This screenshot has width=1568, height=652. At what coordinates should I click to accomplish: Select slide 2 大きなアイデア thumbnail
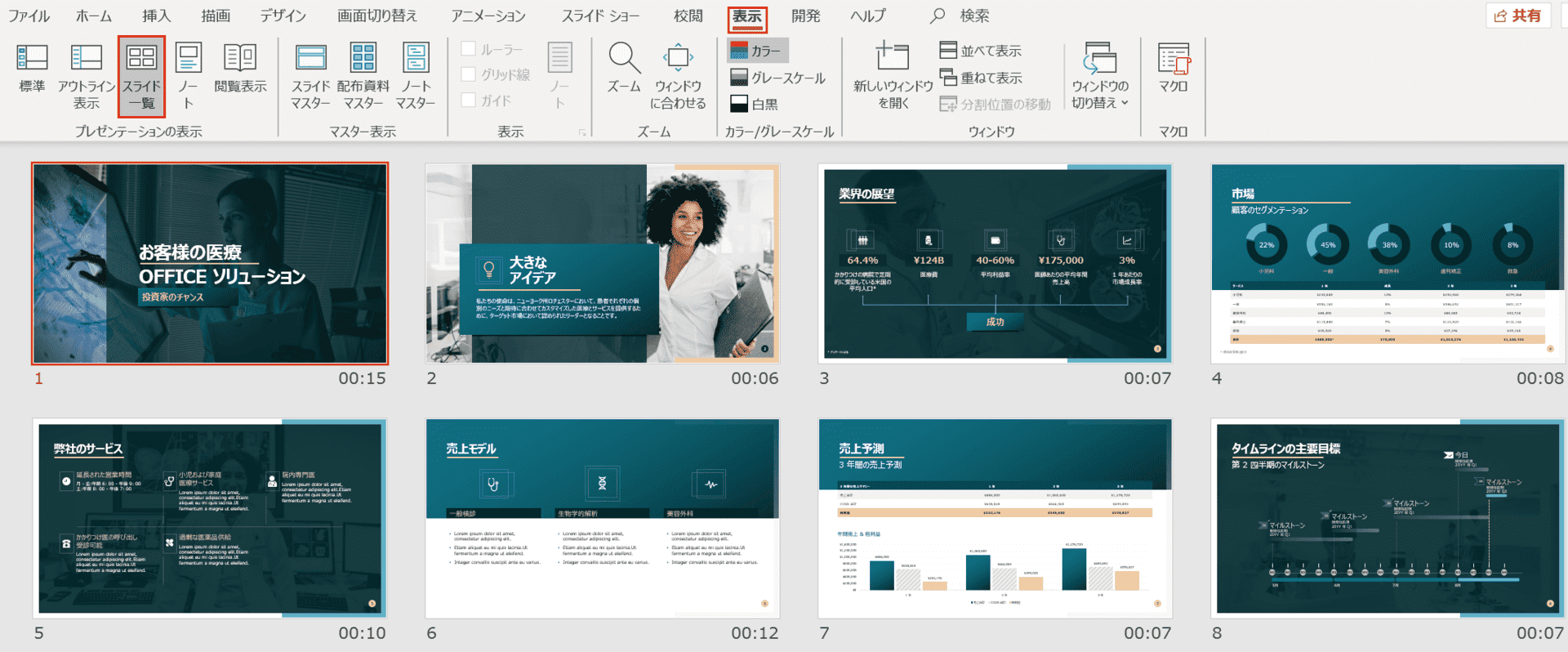tap(602, 263)
